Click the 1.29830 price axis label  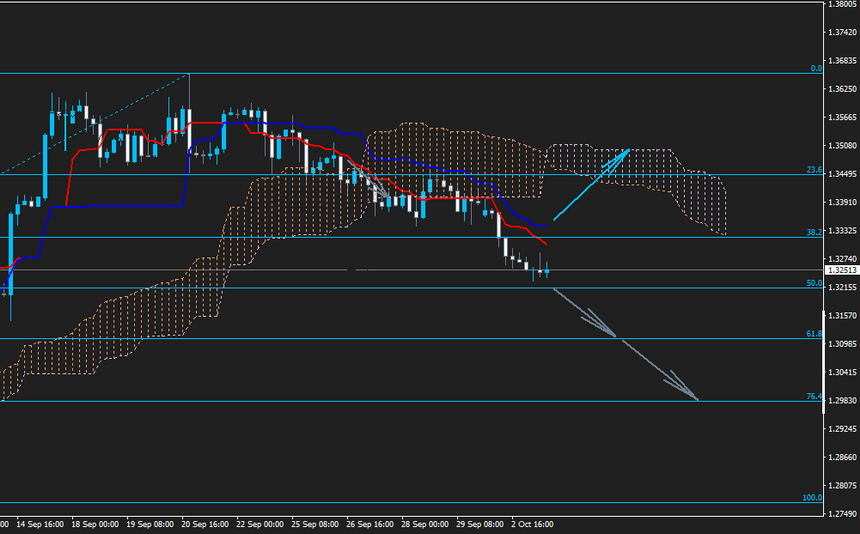842,401
